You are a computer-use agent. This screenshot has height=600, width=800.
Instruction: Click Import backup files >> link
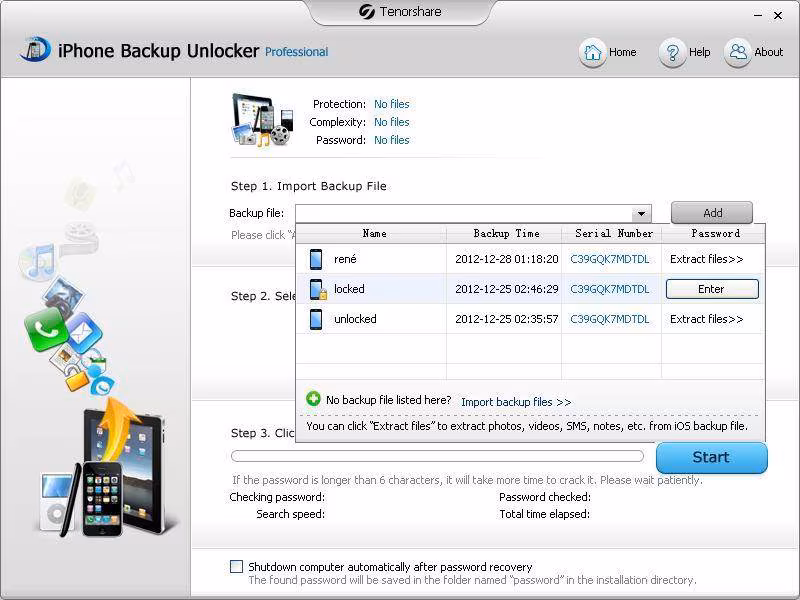[516, 402]
